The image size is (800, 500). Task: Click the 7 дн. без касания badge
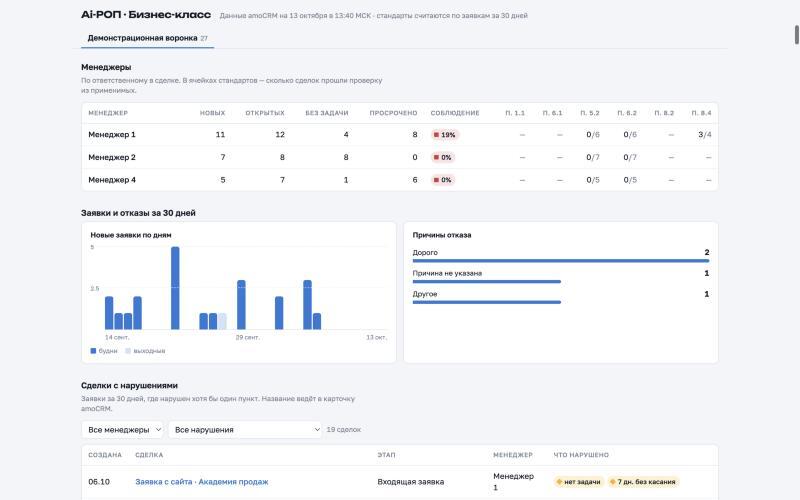pyautogui.click(x=643, y=482)
